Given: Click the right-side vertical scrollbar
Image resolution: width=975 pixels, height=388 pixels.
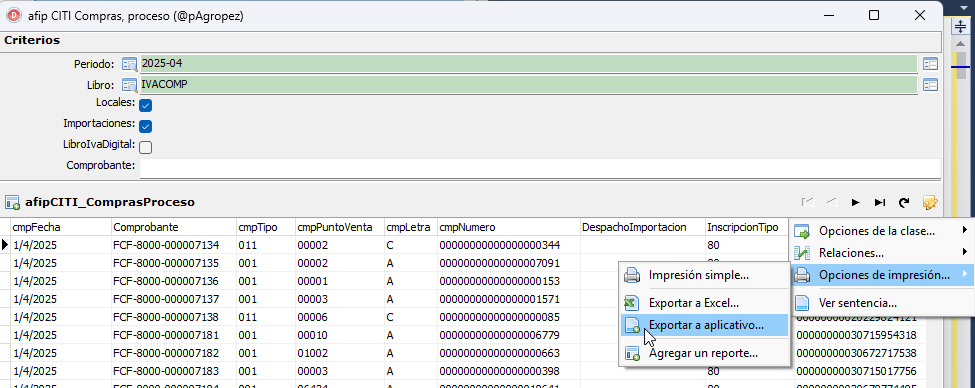Looking at the screenshot, I should click(961, 211).
